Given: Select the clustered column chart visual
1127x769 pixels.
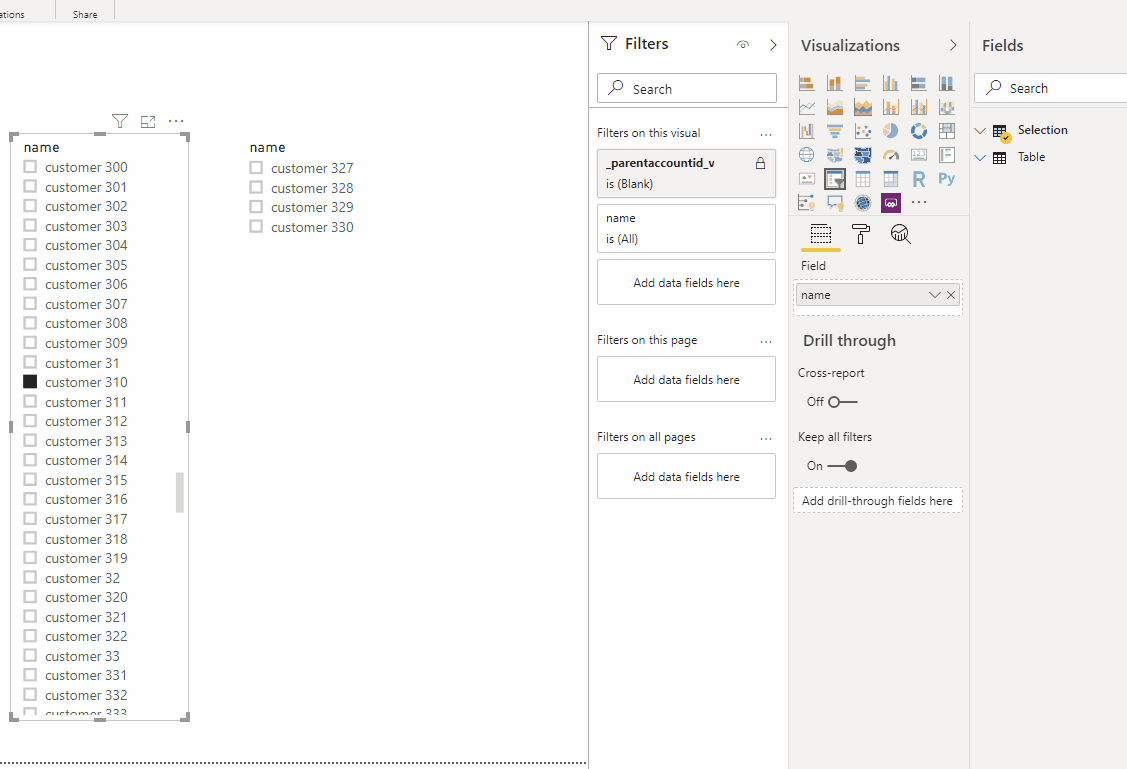Looking at the screenshot, I should coord(891,83).
